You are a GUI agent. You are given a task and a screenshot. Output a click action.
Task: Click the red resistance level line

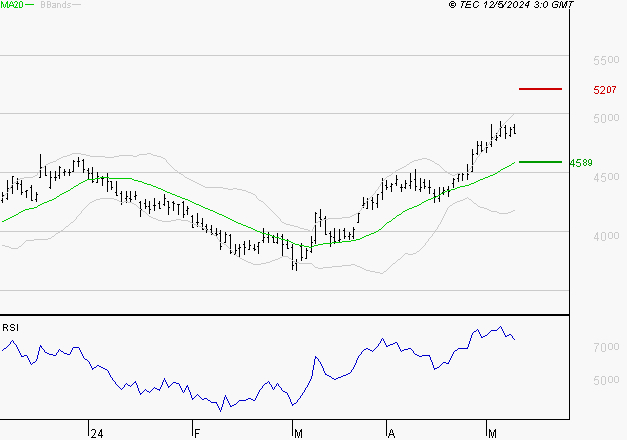tap(540, 89)
